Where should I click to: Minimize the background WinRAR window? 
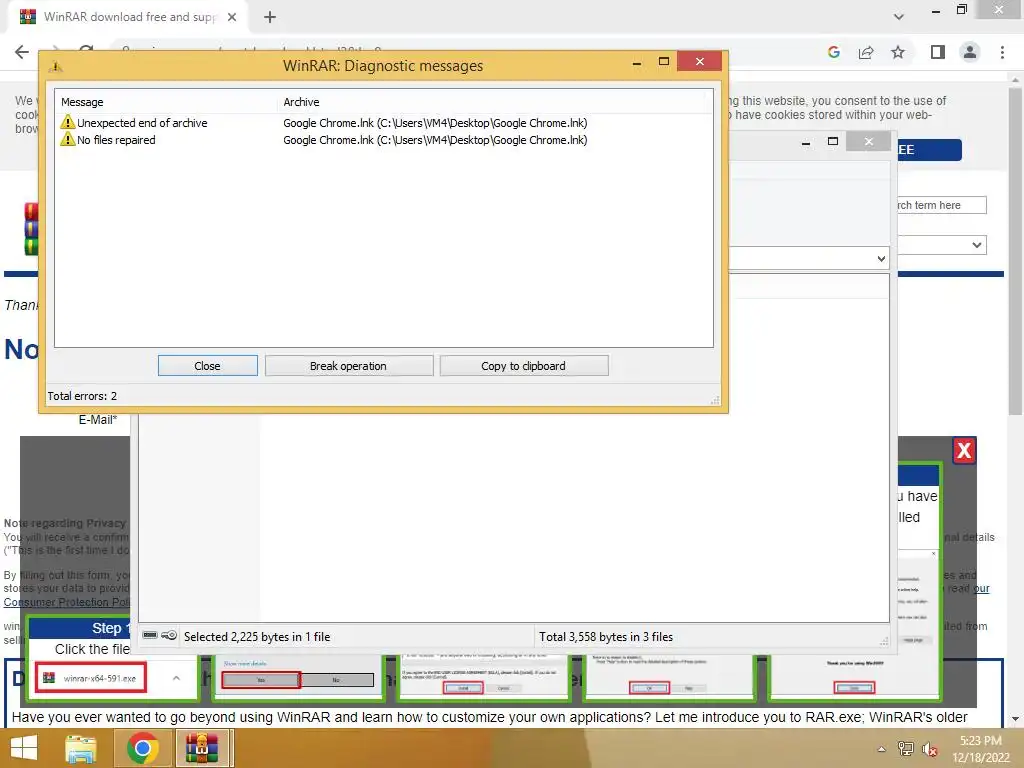tap(806, 142)
